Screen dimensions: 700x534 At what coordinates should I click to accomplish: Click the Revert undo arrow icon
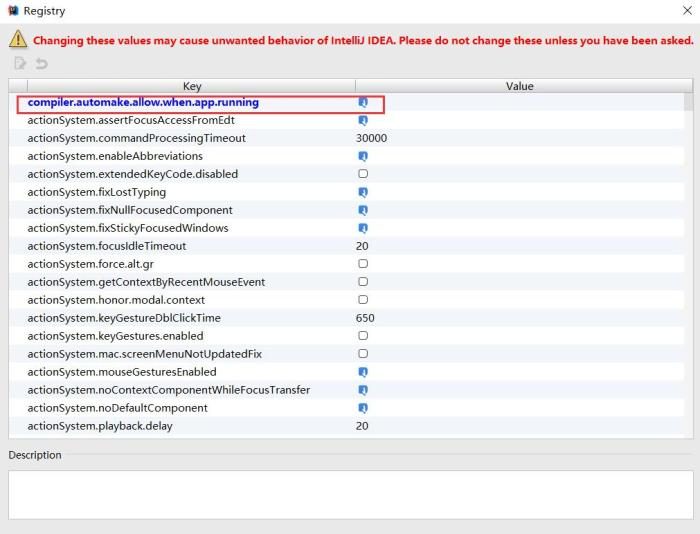tap(42, 64)
